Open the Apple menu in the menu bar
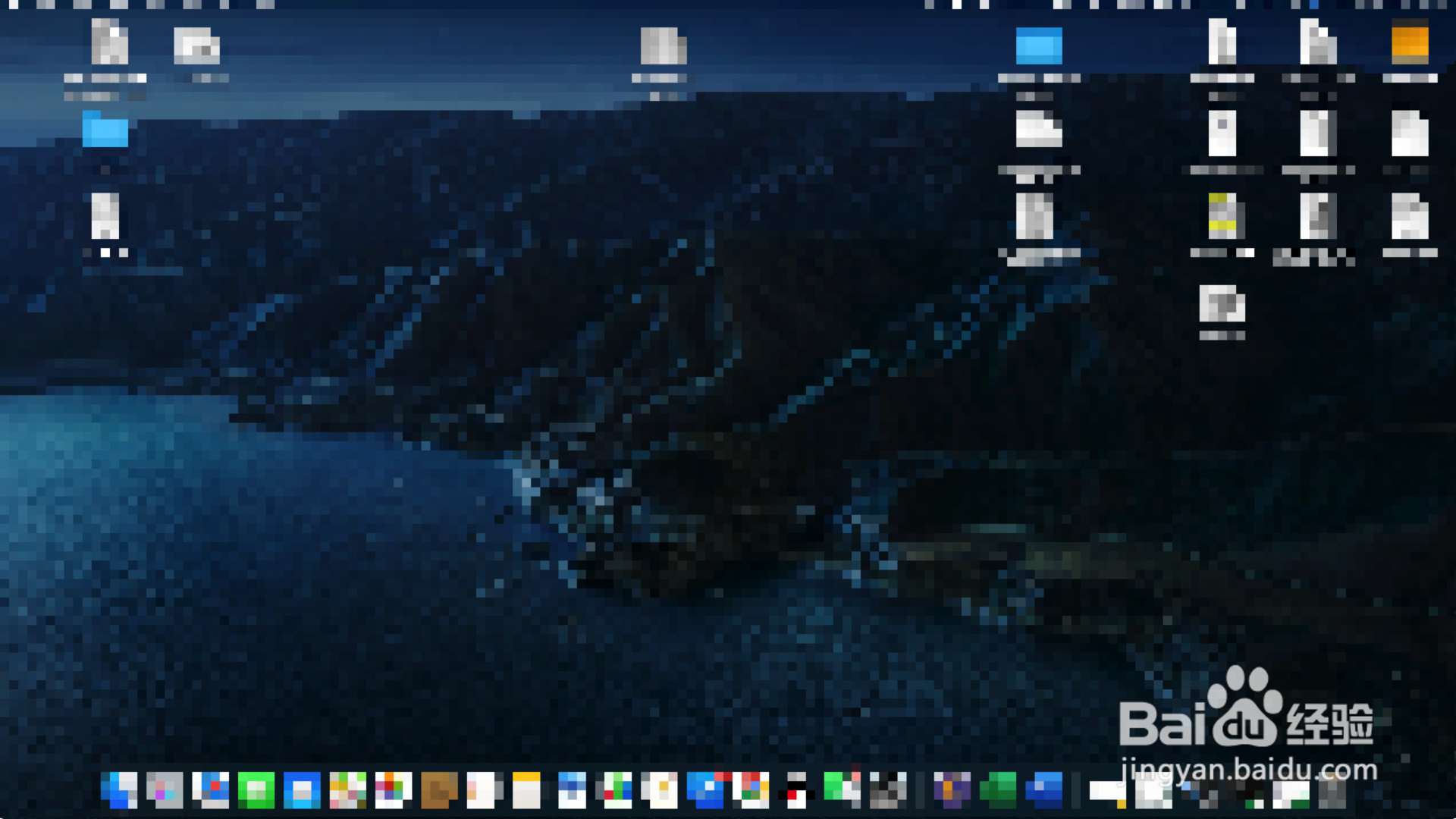Screen dimensions: 1456x819 (14, 5)
